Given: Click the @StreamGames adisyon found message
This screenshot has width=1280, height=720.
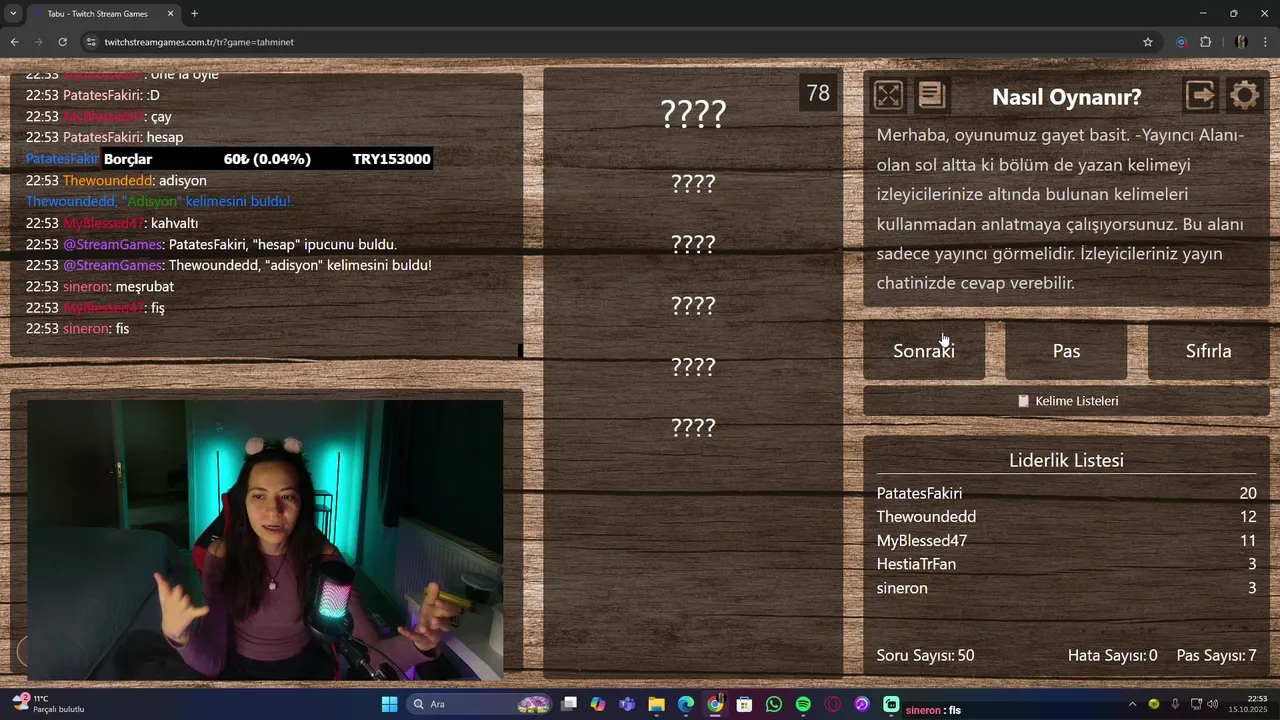Looking at the screenshot, I should click(x=229, y=266).
